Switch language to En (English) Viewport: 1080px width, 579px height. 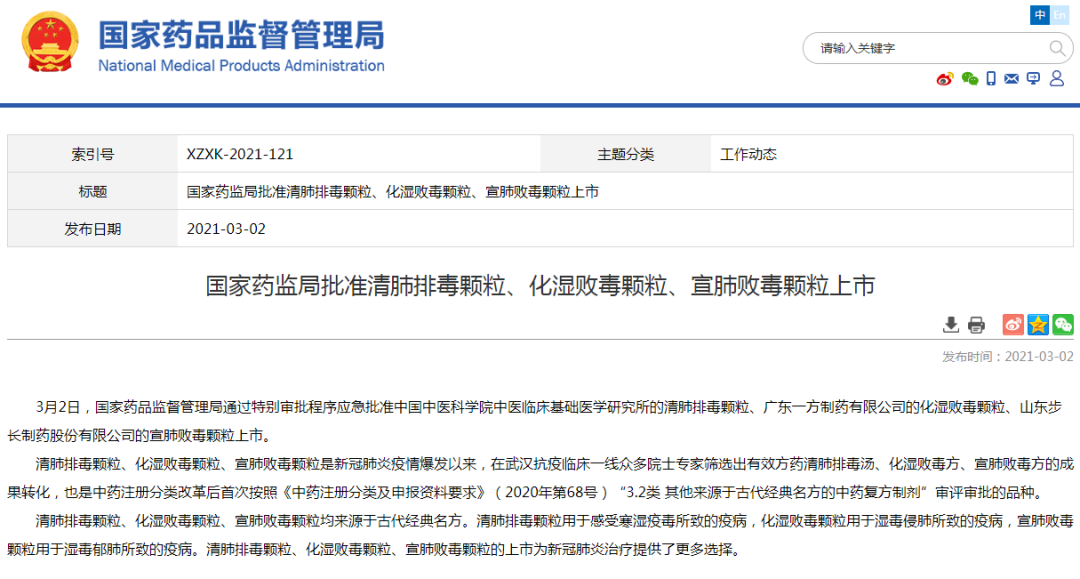click(1059, 14)
